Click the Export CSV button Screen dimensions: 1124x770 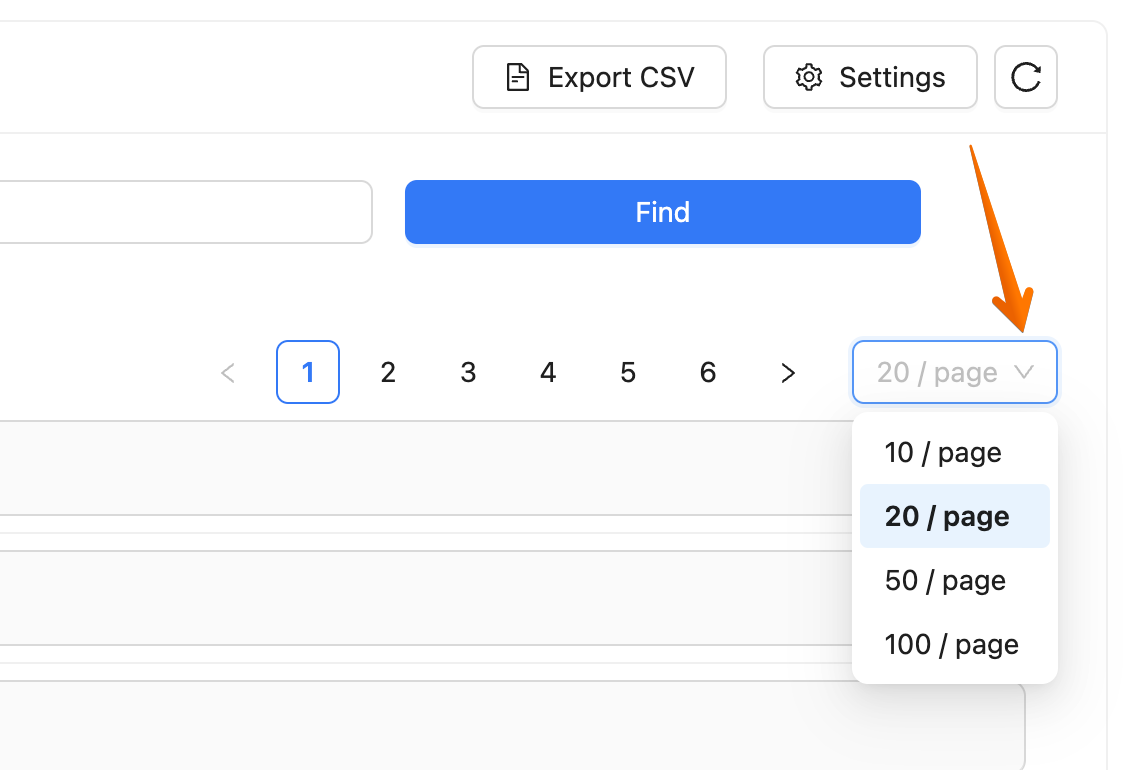pyautogui.click(x=599, y=76)
